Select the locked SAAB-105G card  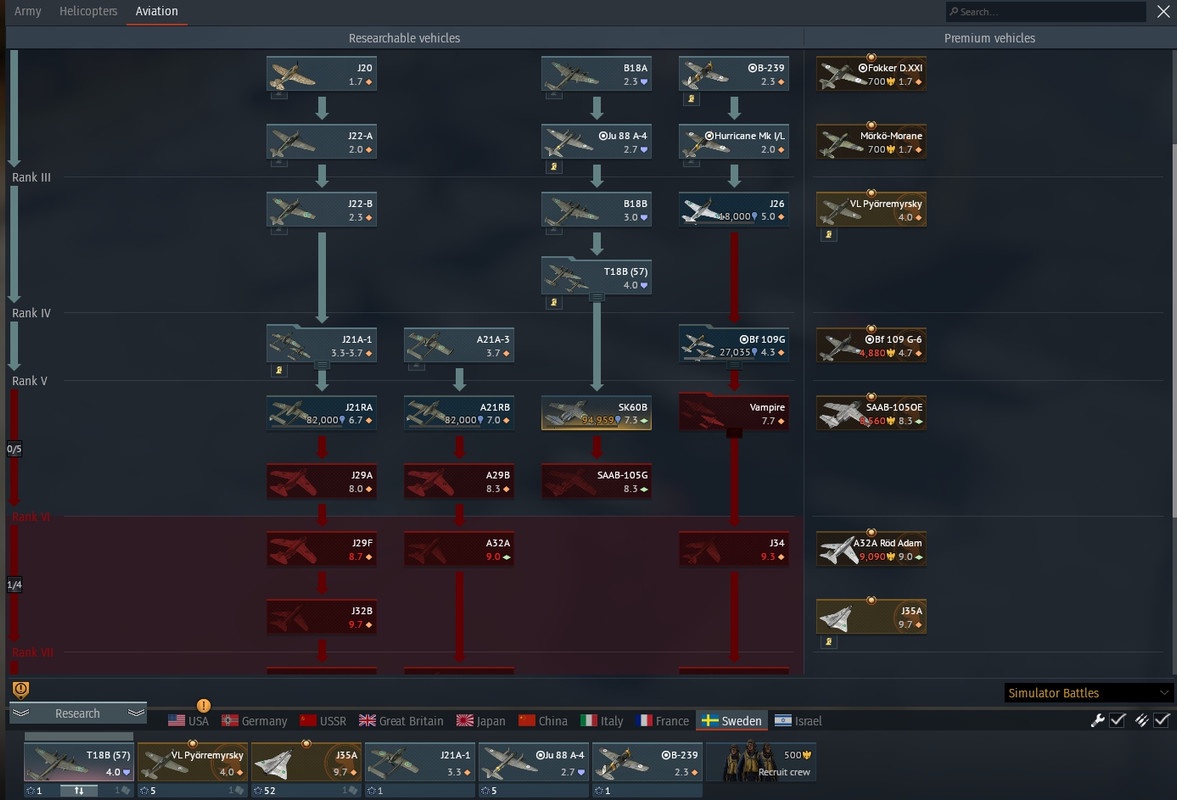coord(596,482)
